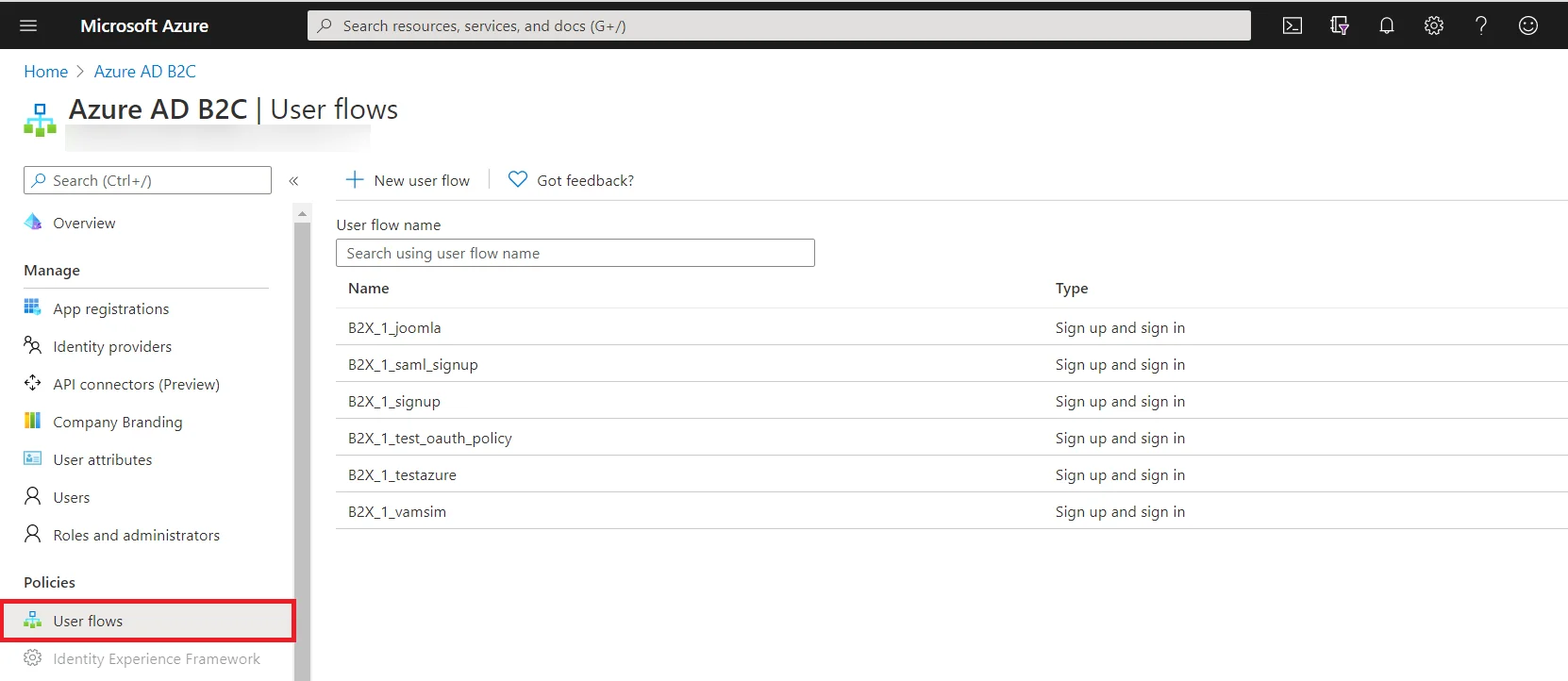Click the Microsoft Azure logo text
Viewport: 1568px width, 681px height.
(x=144, y=25)
